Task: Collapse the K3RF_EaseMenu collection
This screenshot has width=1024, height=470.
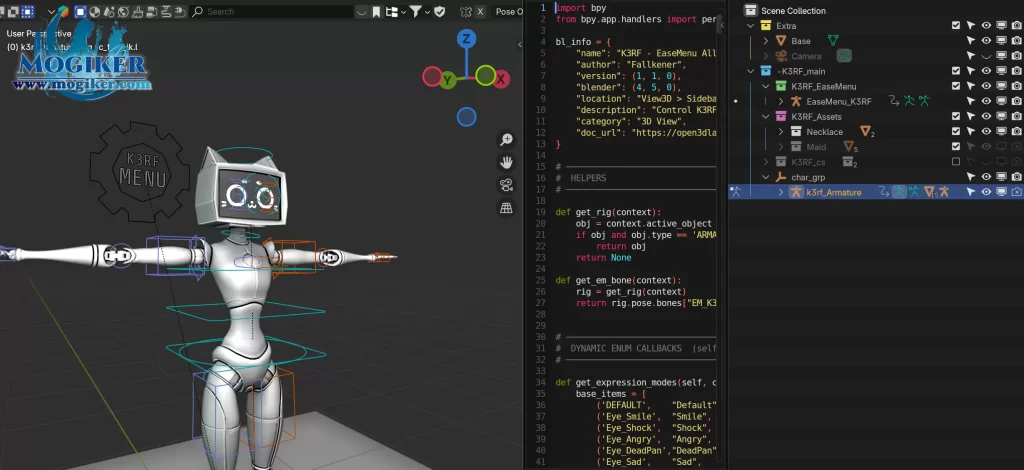Action: (x=766, y=86)
